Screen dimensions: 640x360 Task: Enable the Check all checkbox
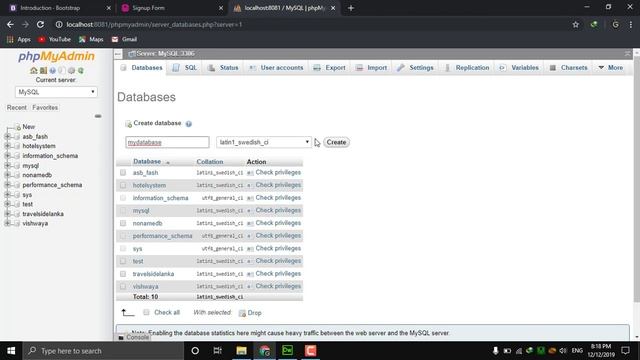pos(146,312)
